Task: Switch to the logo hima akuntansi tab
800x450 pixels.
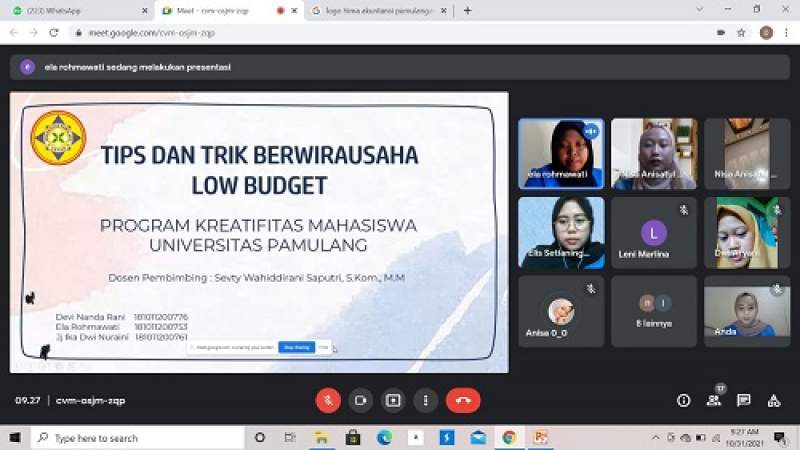Action: 378,10
